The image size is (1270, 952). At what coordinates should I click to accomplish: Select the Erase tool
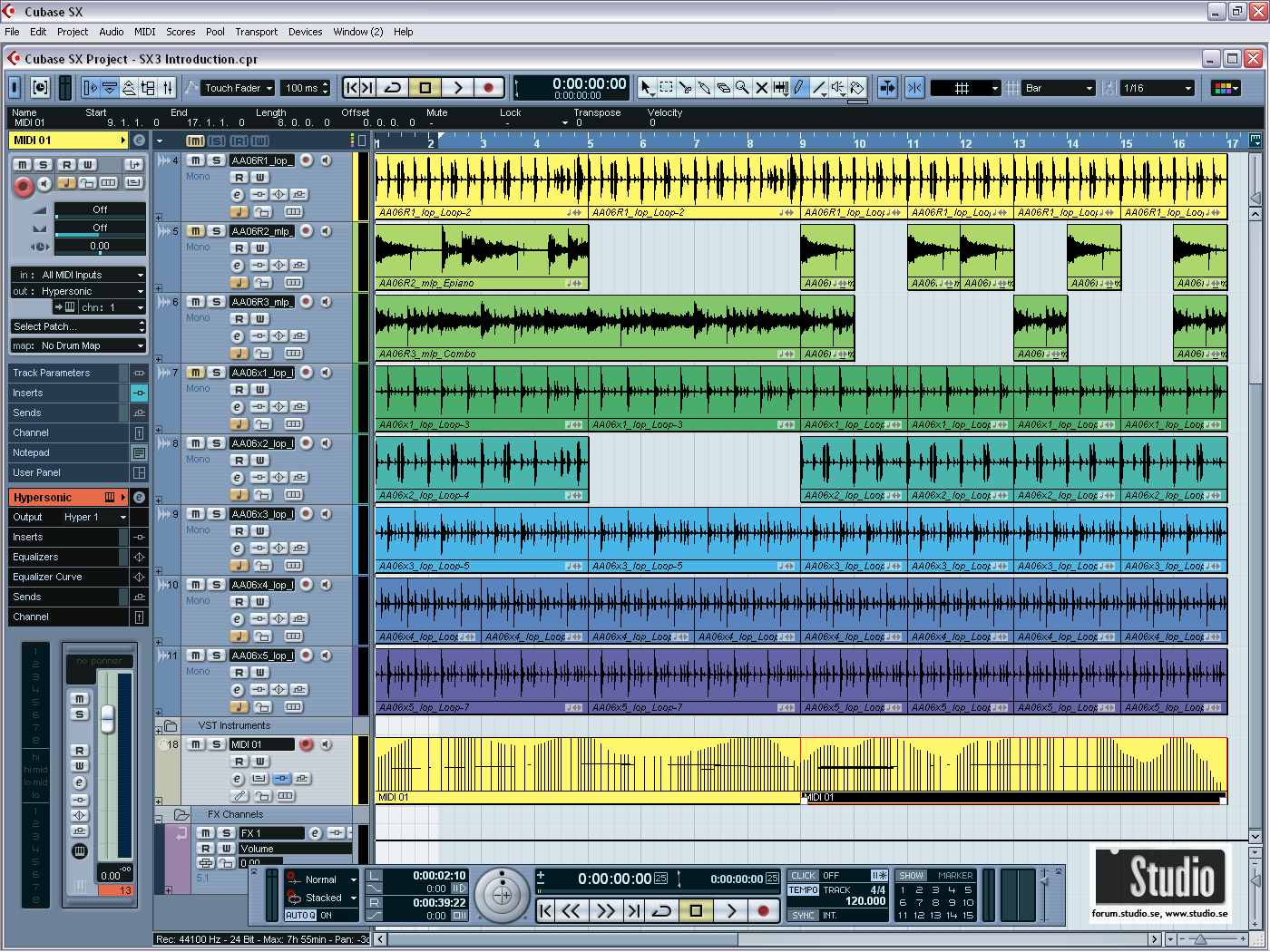tap(723, 88)
